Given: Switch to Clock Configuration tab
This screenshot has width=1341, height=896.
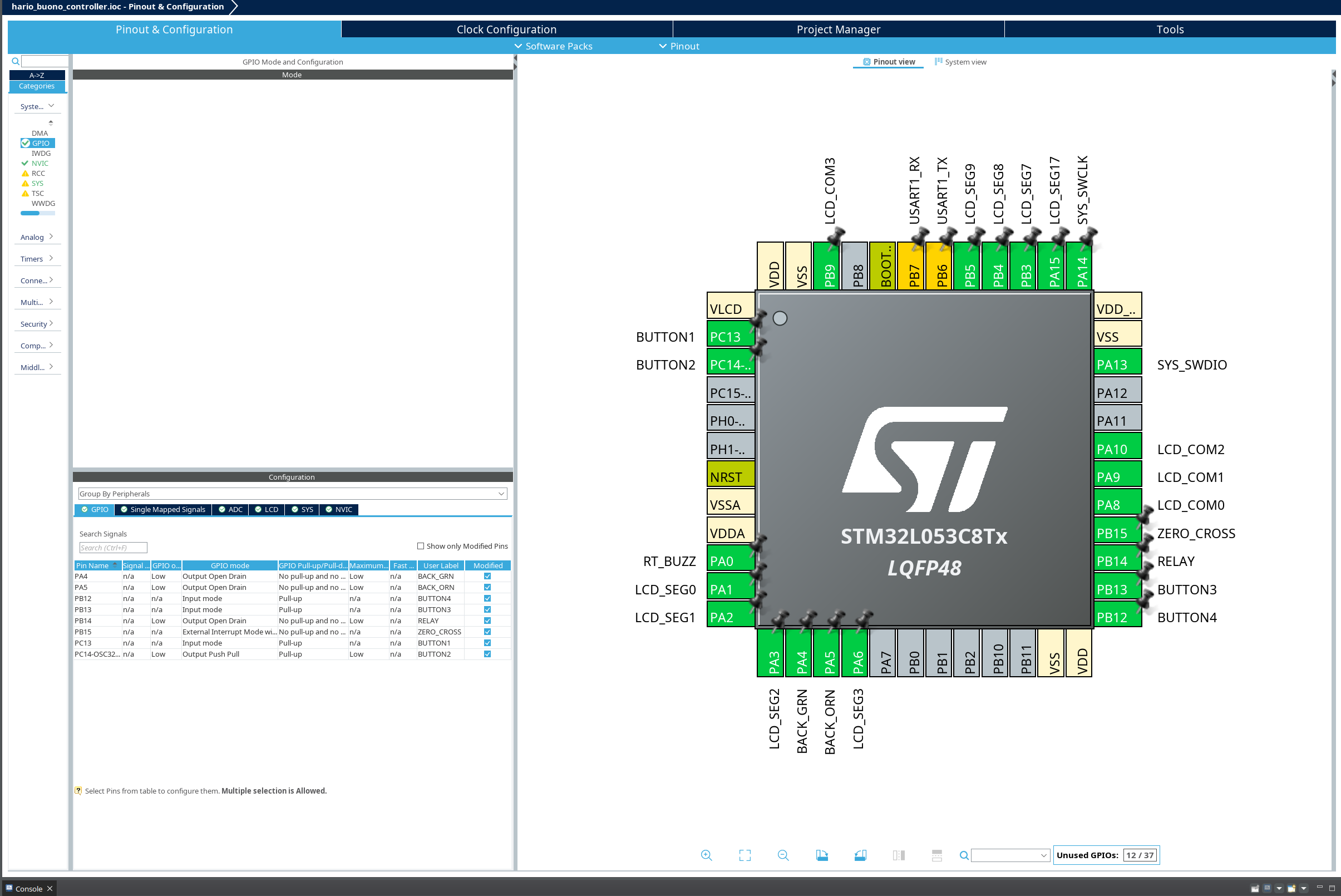Looking at the screenshot, I should (506, 29).
